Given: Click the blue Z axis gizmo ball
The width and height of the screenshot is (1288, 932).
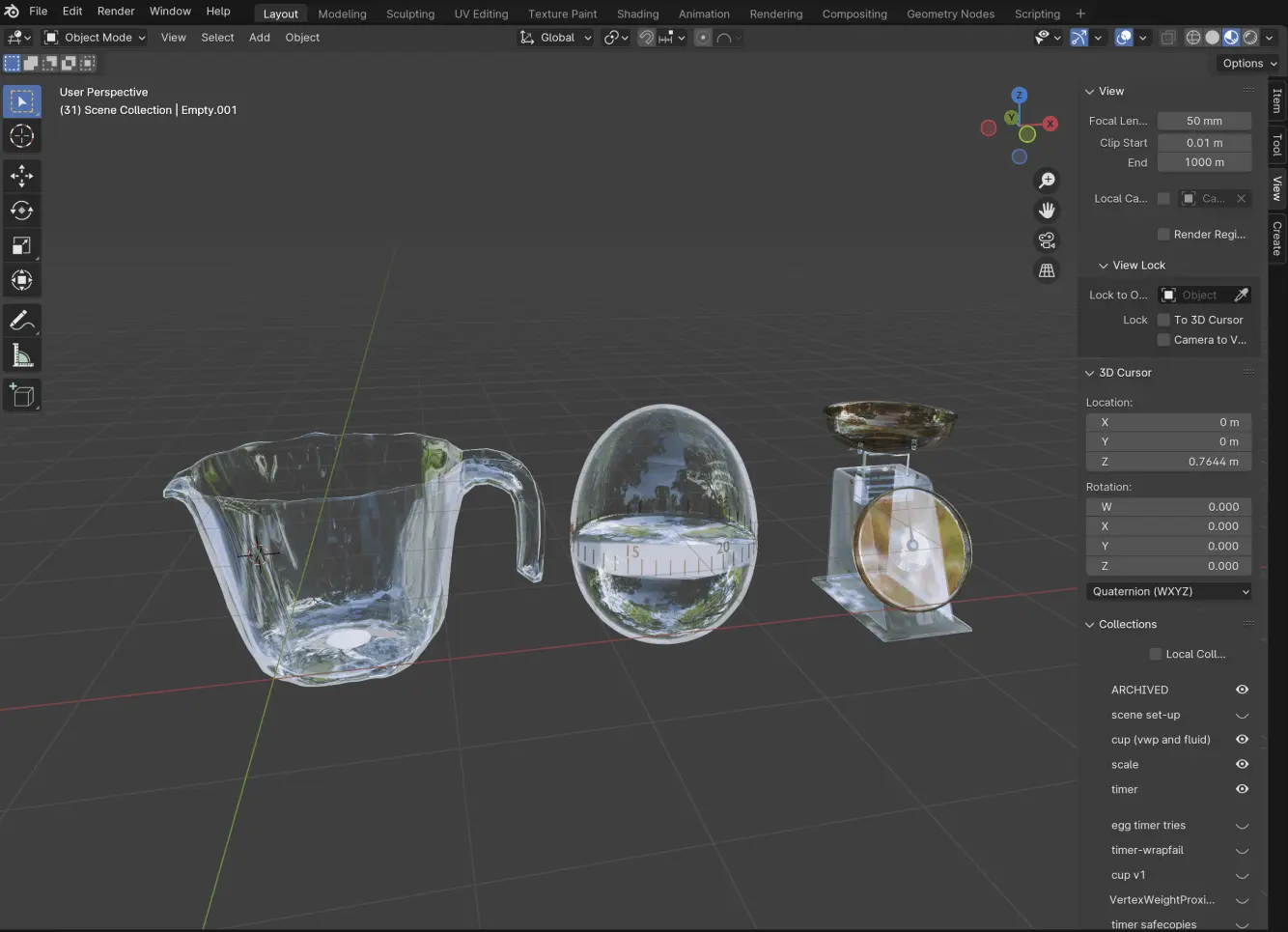Looking at the screenshot, I should 1019,95.
